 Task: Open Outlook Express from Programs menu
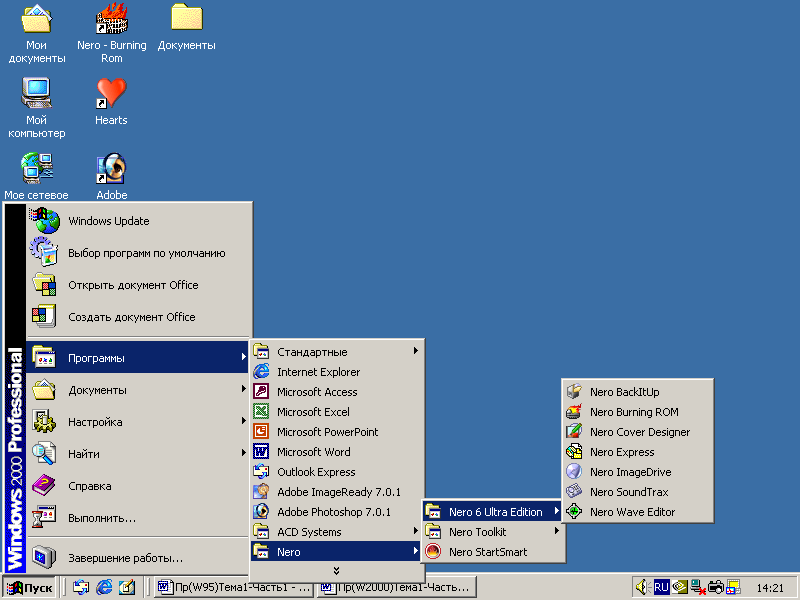[x=337, y=472]
